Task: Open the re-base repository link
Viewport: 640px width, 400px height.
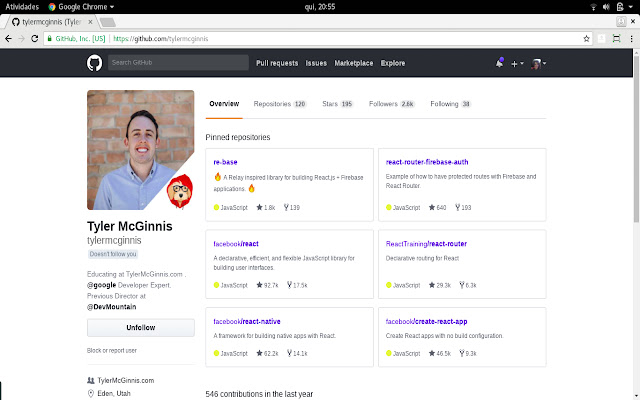Action: point(225,162)
